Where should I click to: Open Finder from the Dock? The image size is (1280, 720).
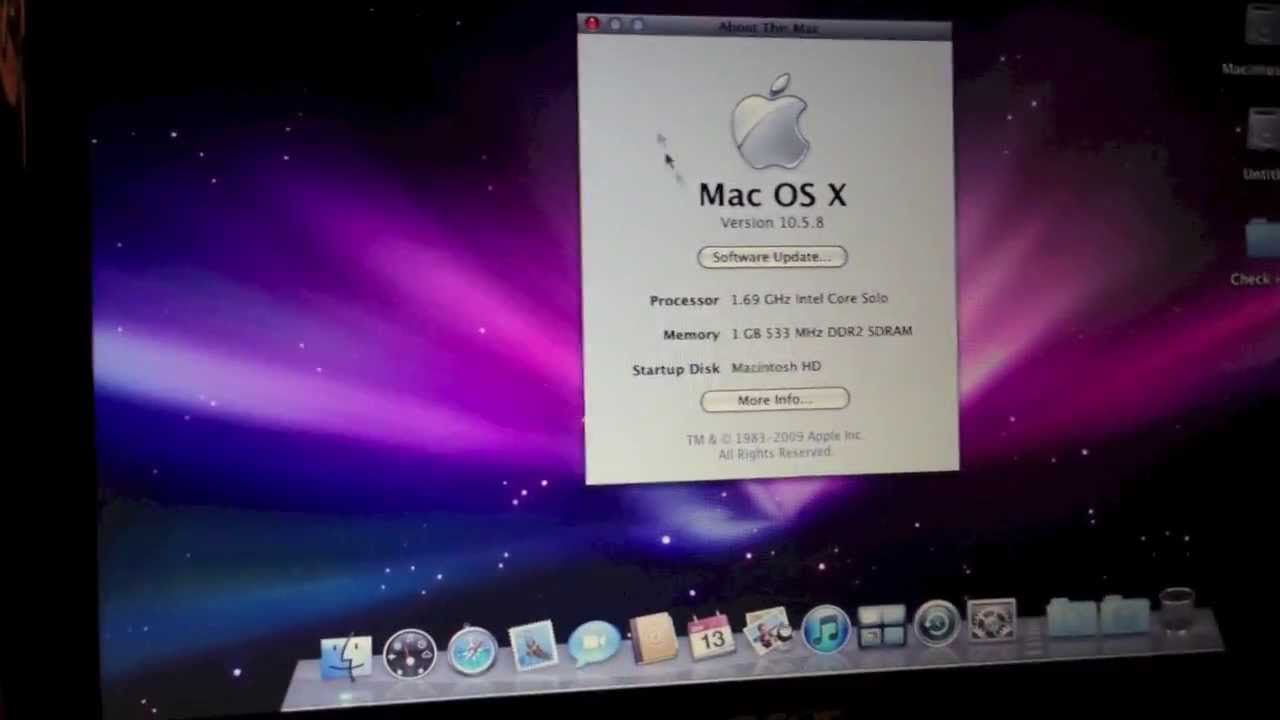click(x=347, y=657)
